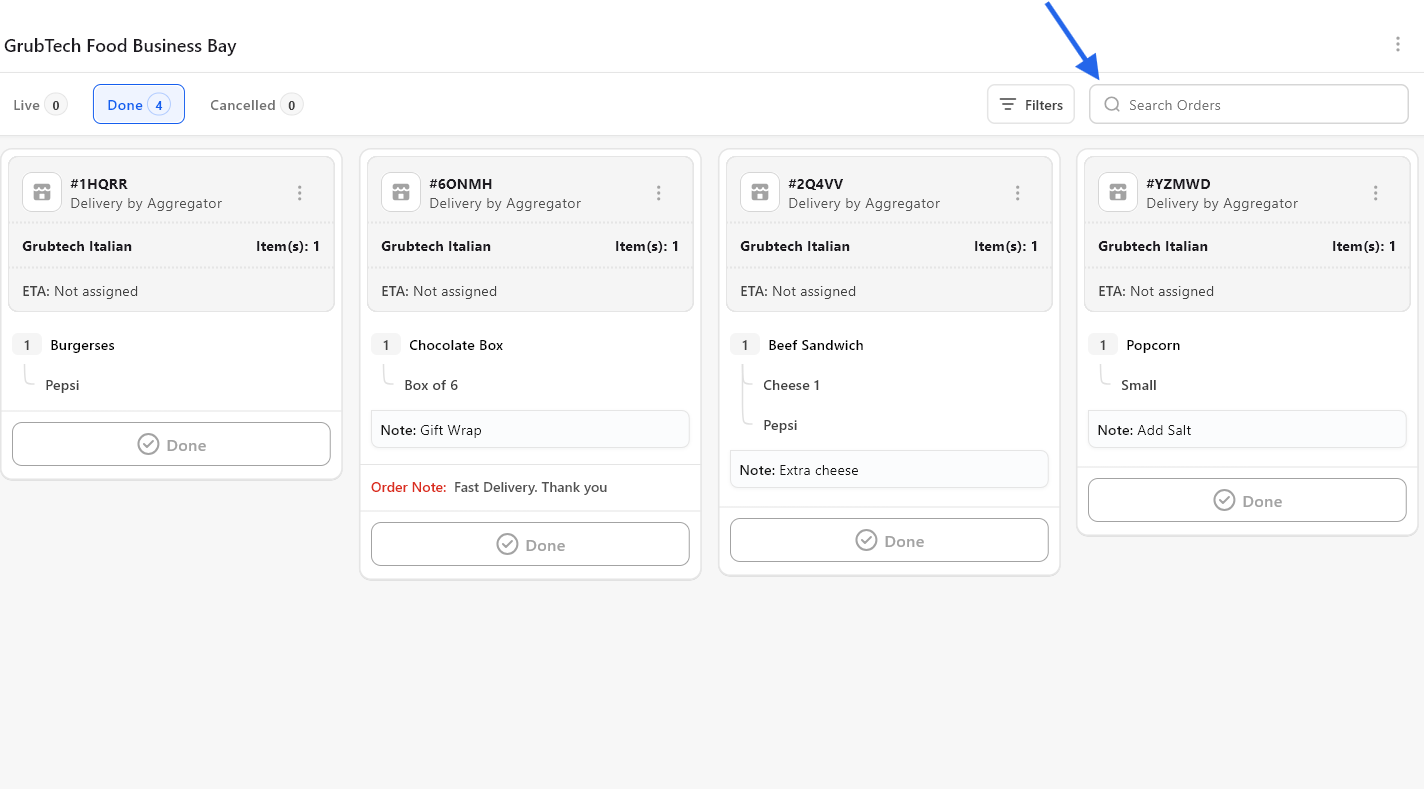Open the Filters panel
Viewport: 1424px width, 789px height.
point(1031,105)
